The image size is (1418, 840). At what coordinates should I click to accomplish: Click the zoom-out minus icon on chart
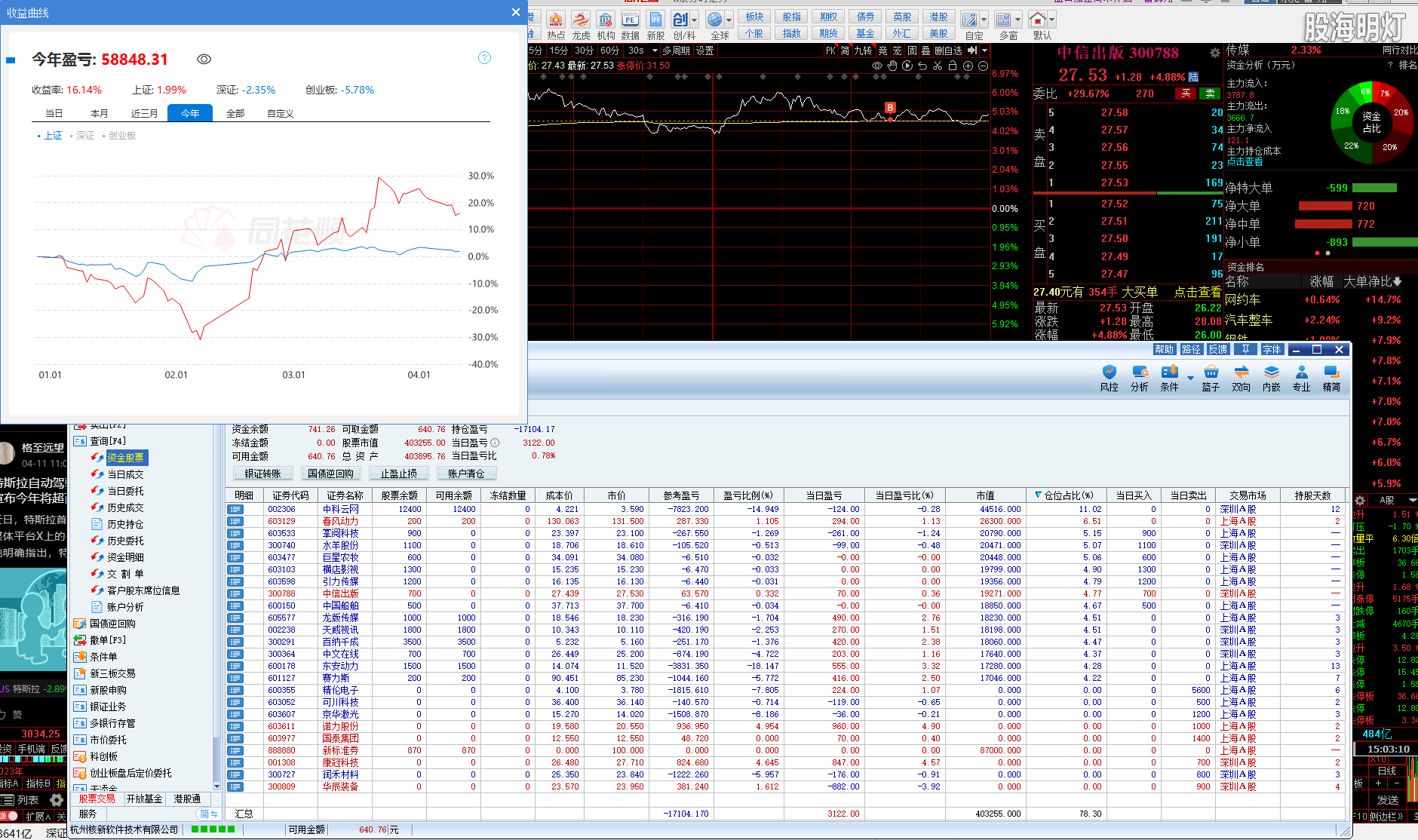tap(983, 66)
